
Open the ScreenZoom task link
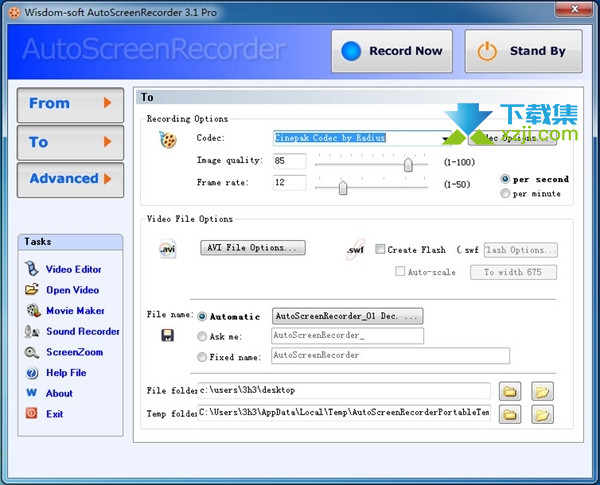point(75,352)
